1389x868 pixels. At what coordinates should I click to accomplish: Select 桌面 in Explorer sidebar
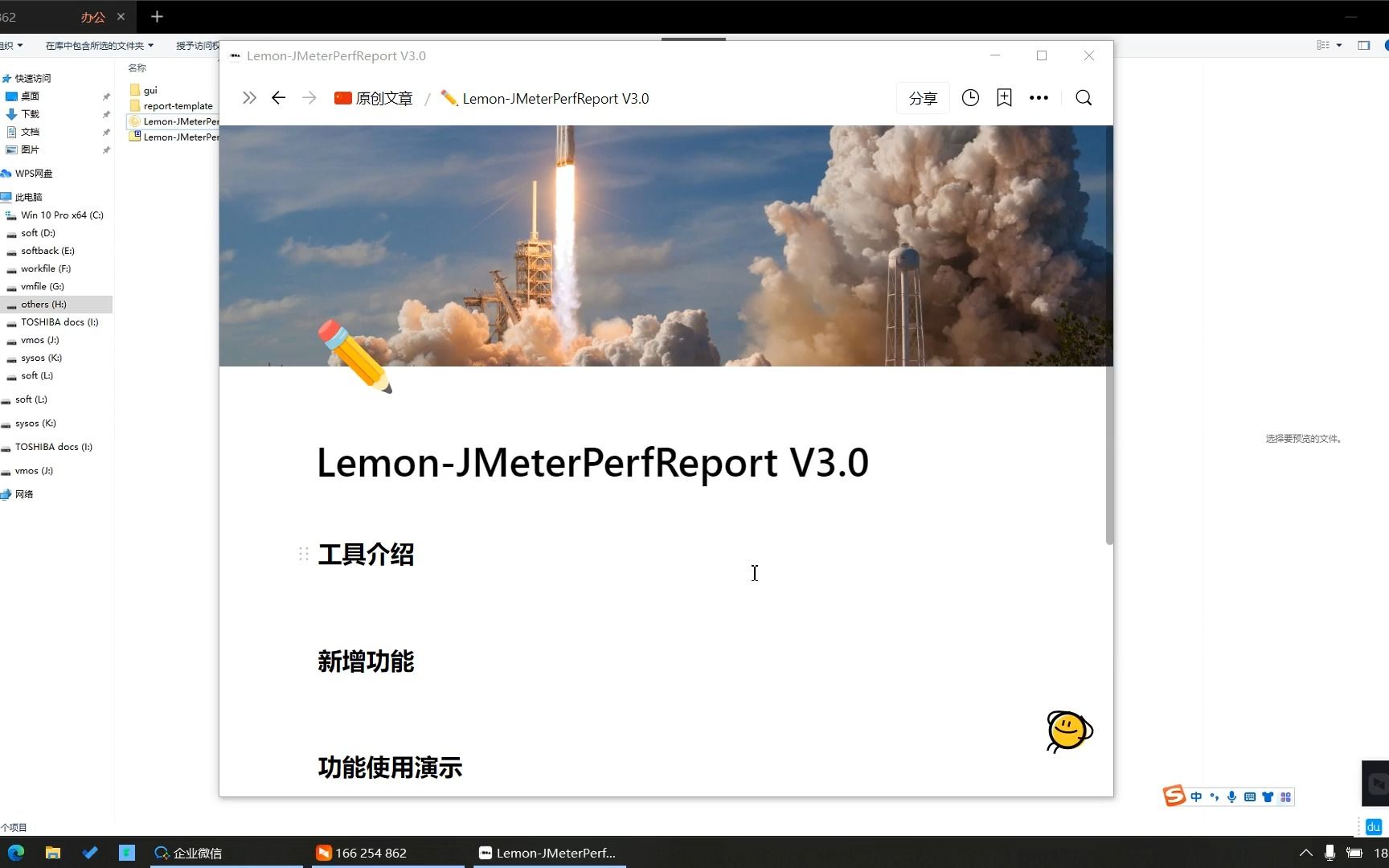pyautogui.click(x=23, y=96)
